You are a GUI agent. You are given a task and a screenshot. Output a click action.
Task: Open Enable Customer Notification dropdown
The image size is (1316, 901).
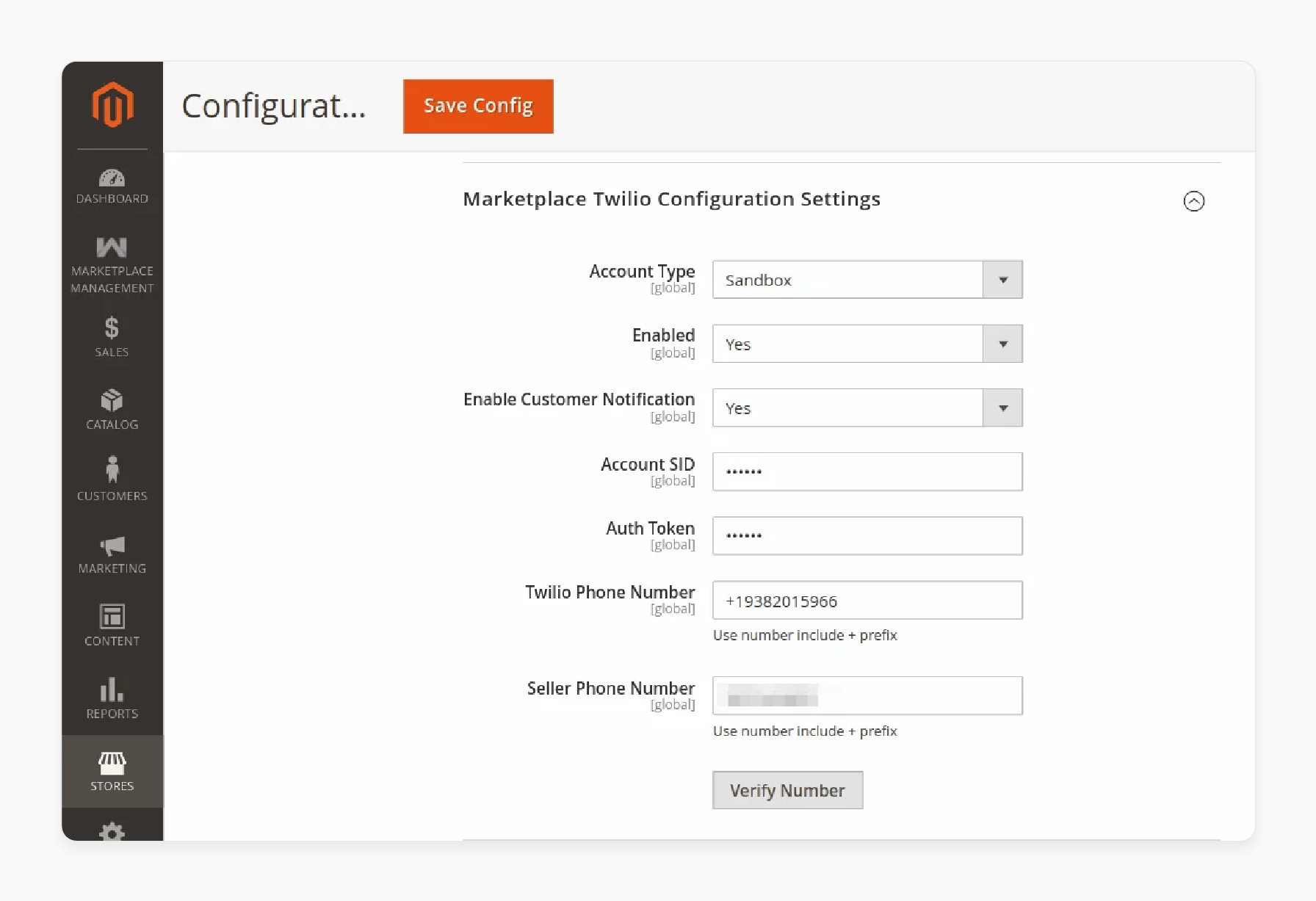867,408
